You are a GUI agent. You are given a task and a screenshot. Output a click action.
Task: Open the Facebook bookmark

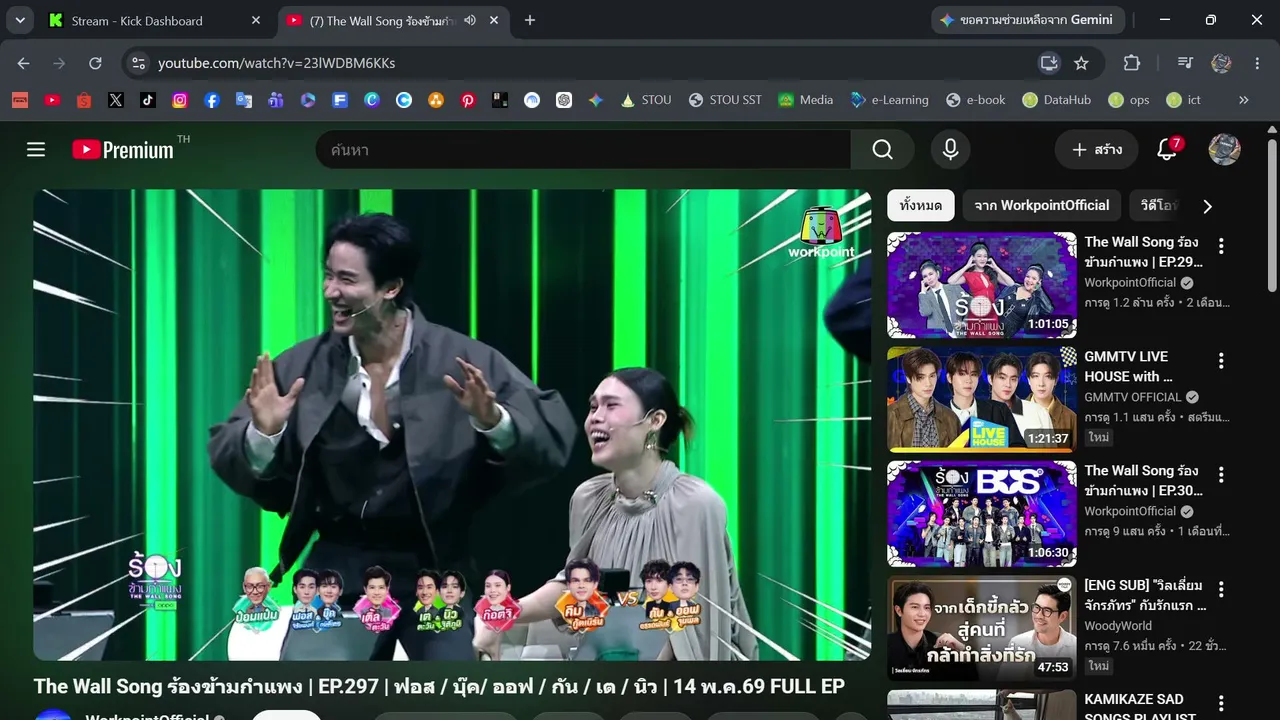pos(212,100)
